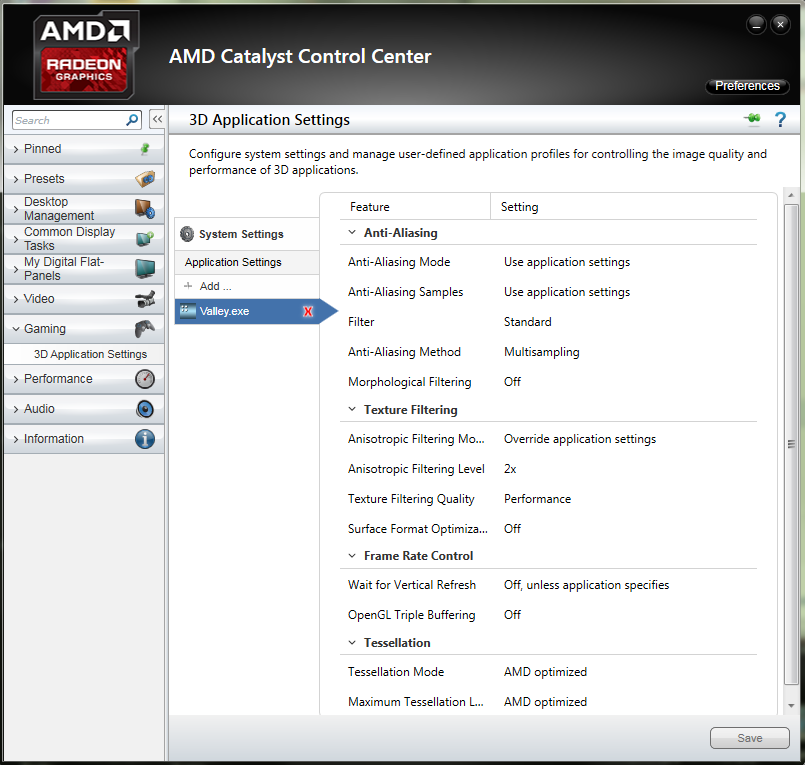Toggle Morphological Filtering Off value
This screenshot has width=805, height=765.
tap(512, 381)
